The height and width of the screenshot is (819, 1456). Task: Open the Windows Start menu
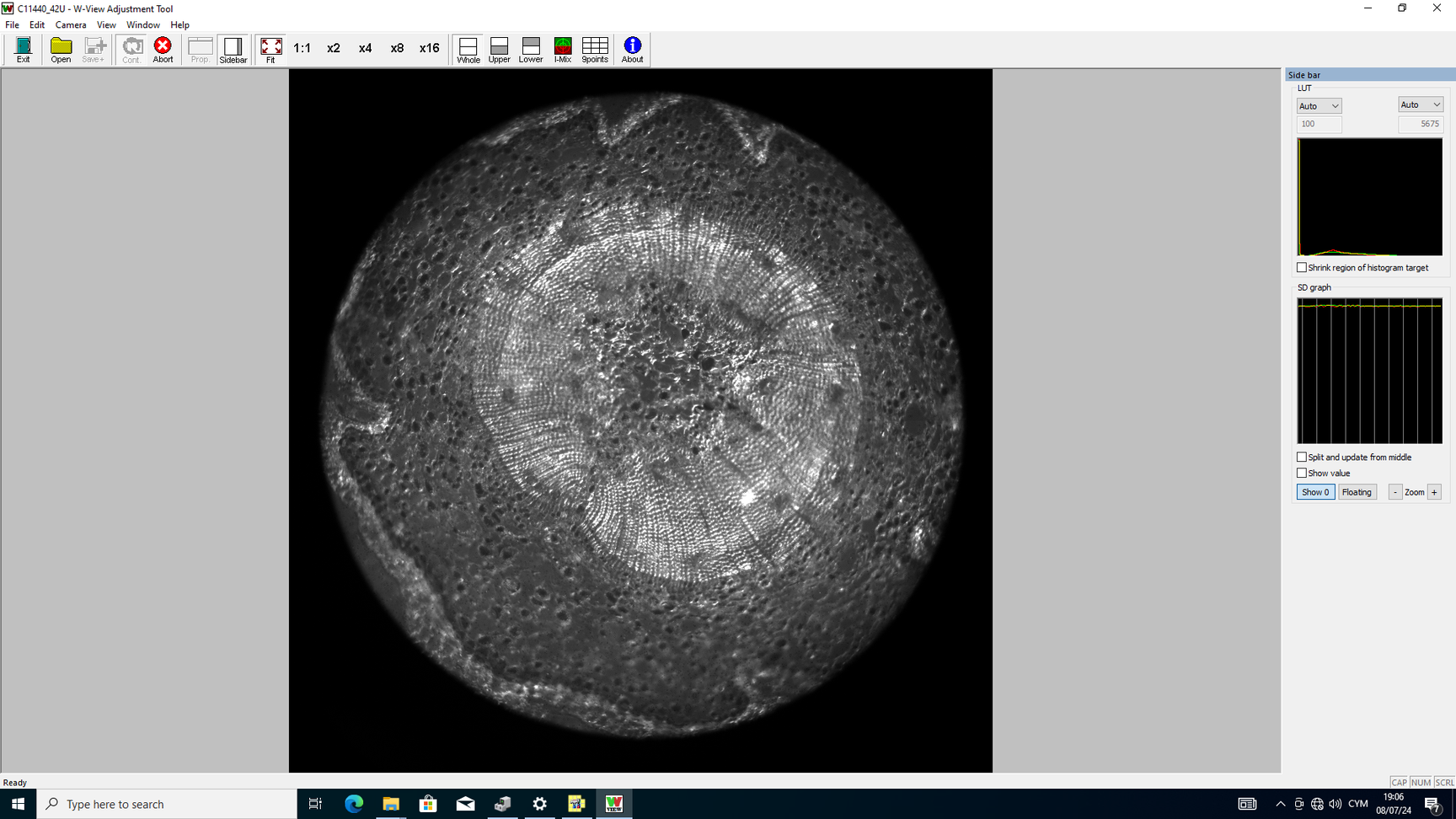coord(18,804)
